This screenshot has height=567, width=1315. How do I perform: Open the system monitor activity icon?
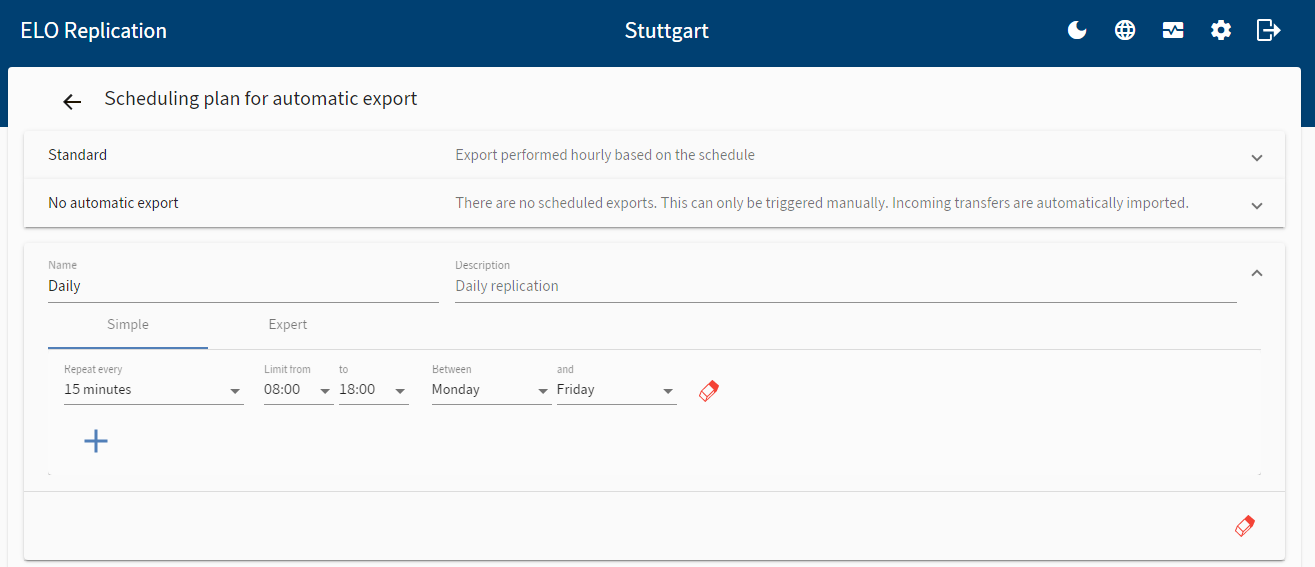pyautogui.click(x=1173, y=30)
